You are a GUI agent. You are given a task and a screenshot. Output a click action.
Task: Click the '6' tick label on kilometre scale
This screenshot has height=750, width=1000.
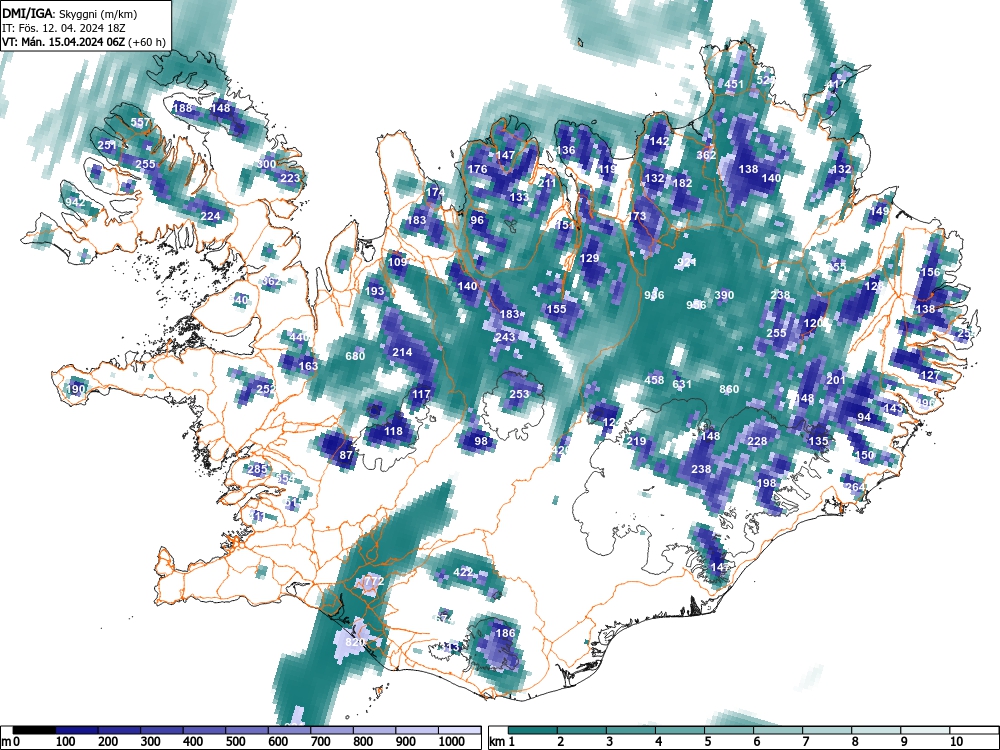pyautogui.click(x=757, y=742)
